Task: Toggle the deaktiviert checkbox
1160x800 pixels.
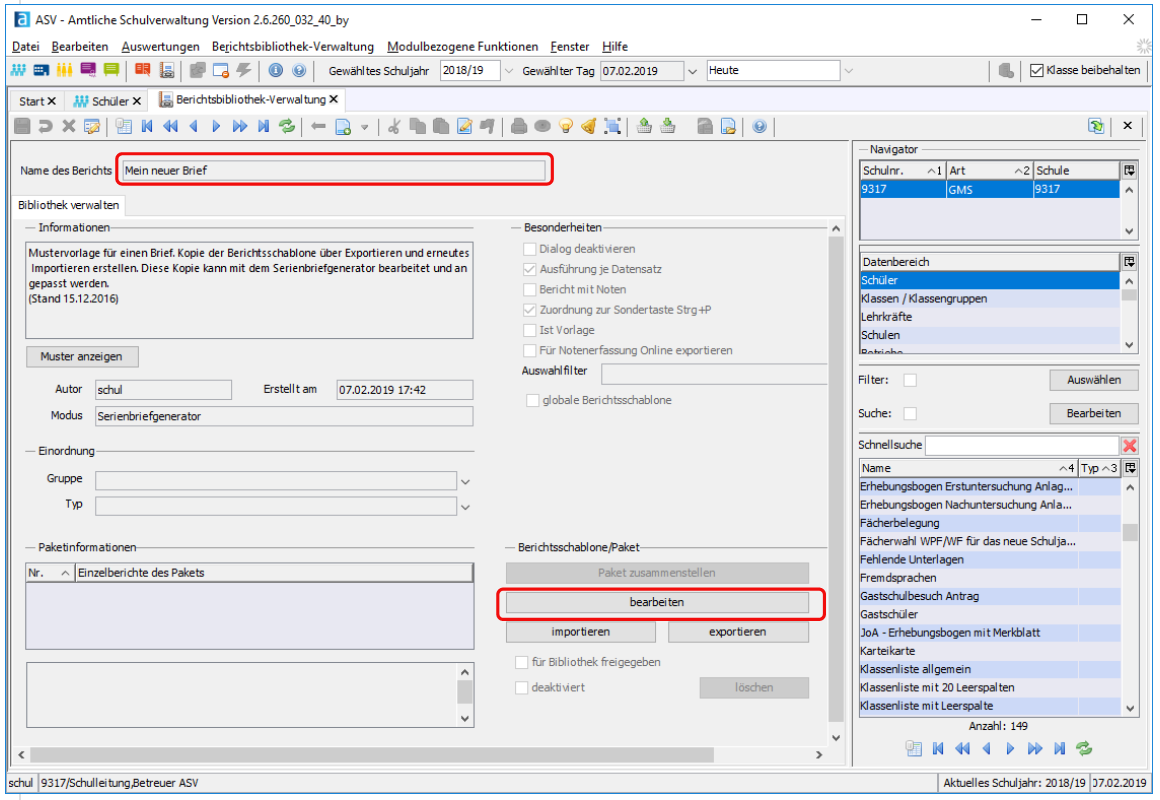Action: click(x=522, y=687)
